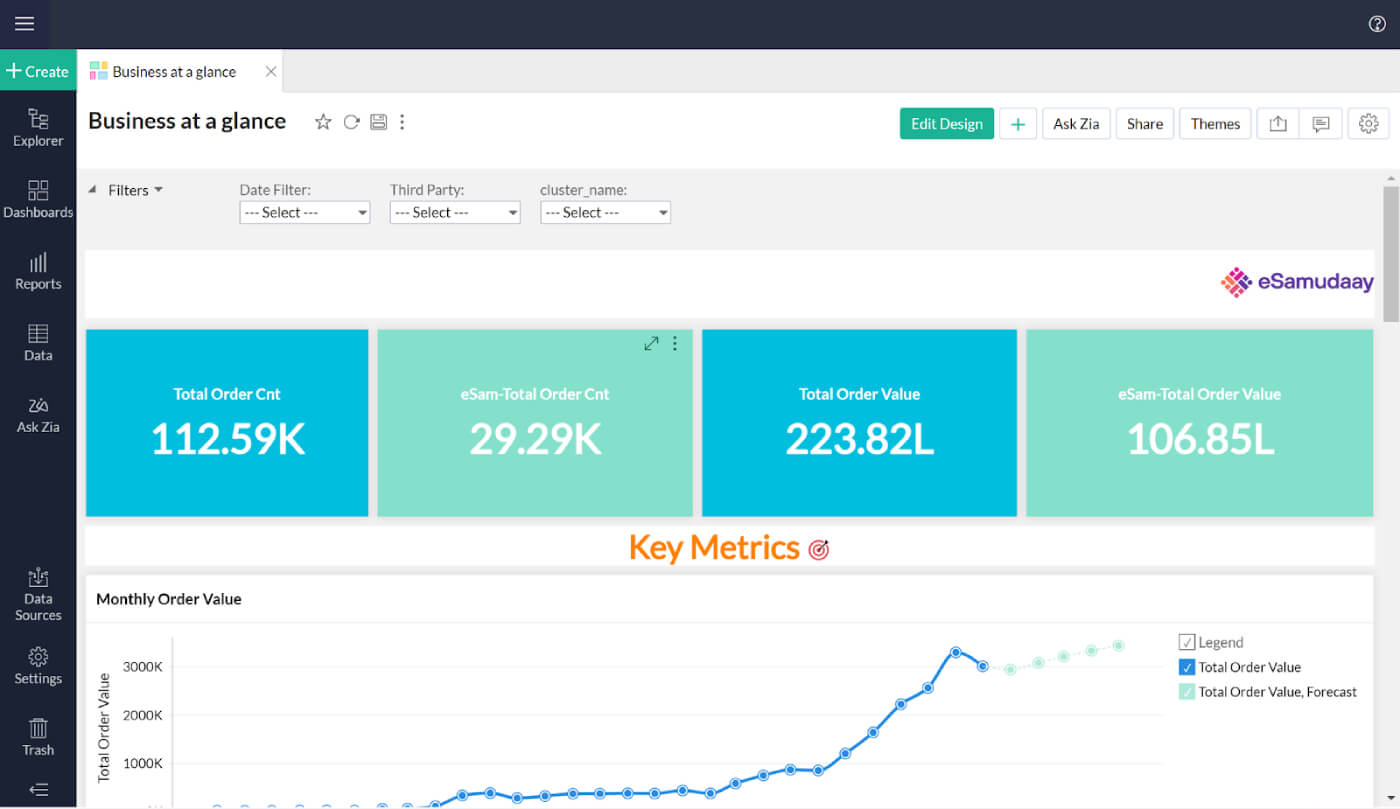The height and width of the screenshot is (809, 1400).
Task: Collapse the Filters section
Action: [92, 189]
